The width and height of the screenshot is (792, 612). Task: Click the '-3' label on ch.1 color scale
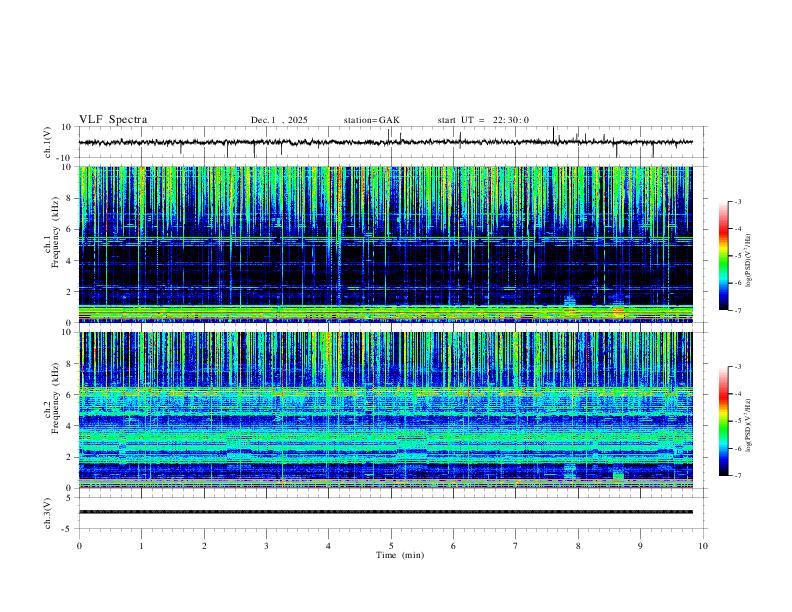[x=737, y=201]
